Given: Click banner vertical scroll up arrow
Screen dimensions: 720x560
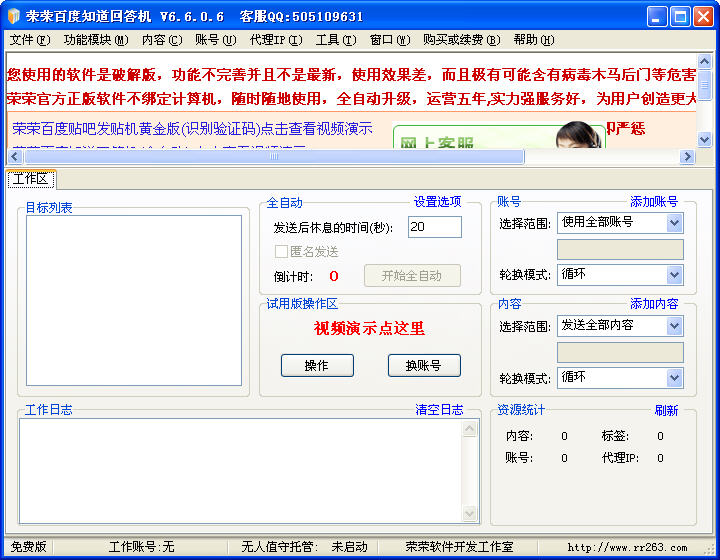Looking at the screenshot, I should (x=704, y=61).
